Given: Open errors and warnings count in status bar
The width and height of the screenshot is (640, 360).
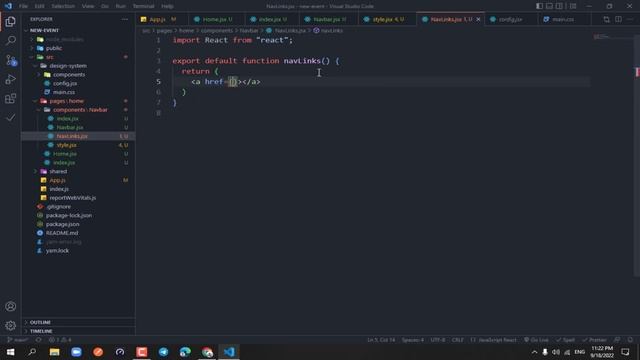Looking at the screenshot, I should point(60,340).
